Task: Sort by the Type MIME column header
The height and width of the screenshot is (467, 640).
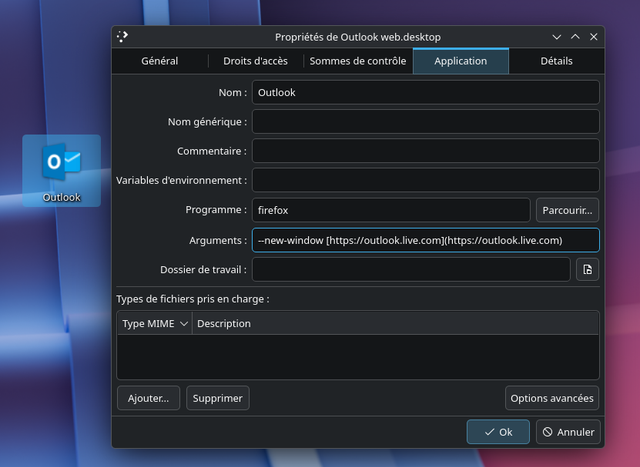Action: click(x=155, y=323)
